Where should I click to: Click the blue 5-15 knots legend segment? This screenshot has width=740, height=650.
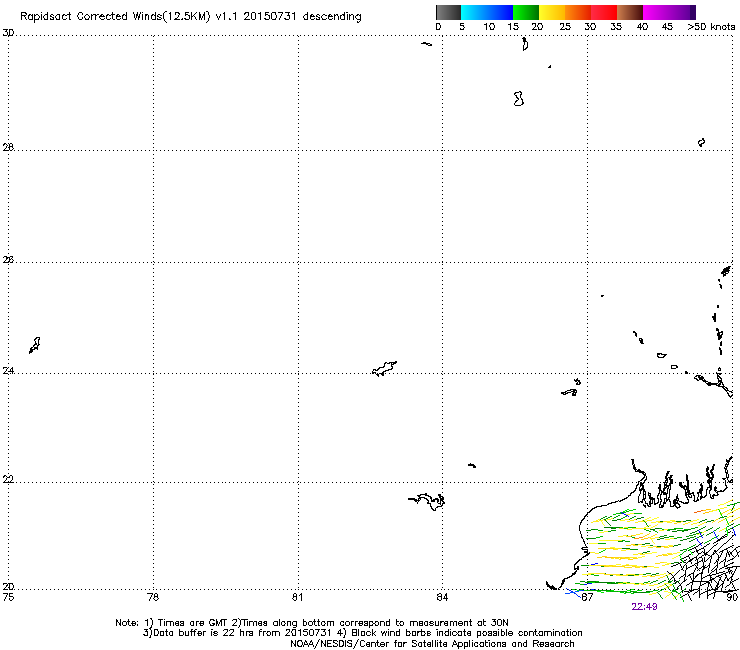(x=487, y=12)
